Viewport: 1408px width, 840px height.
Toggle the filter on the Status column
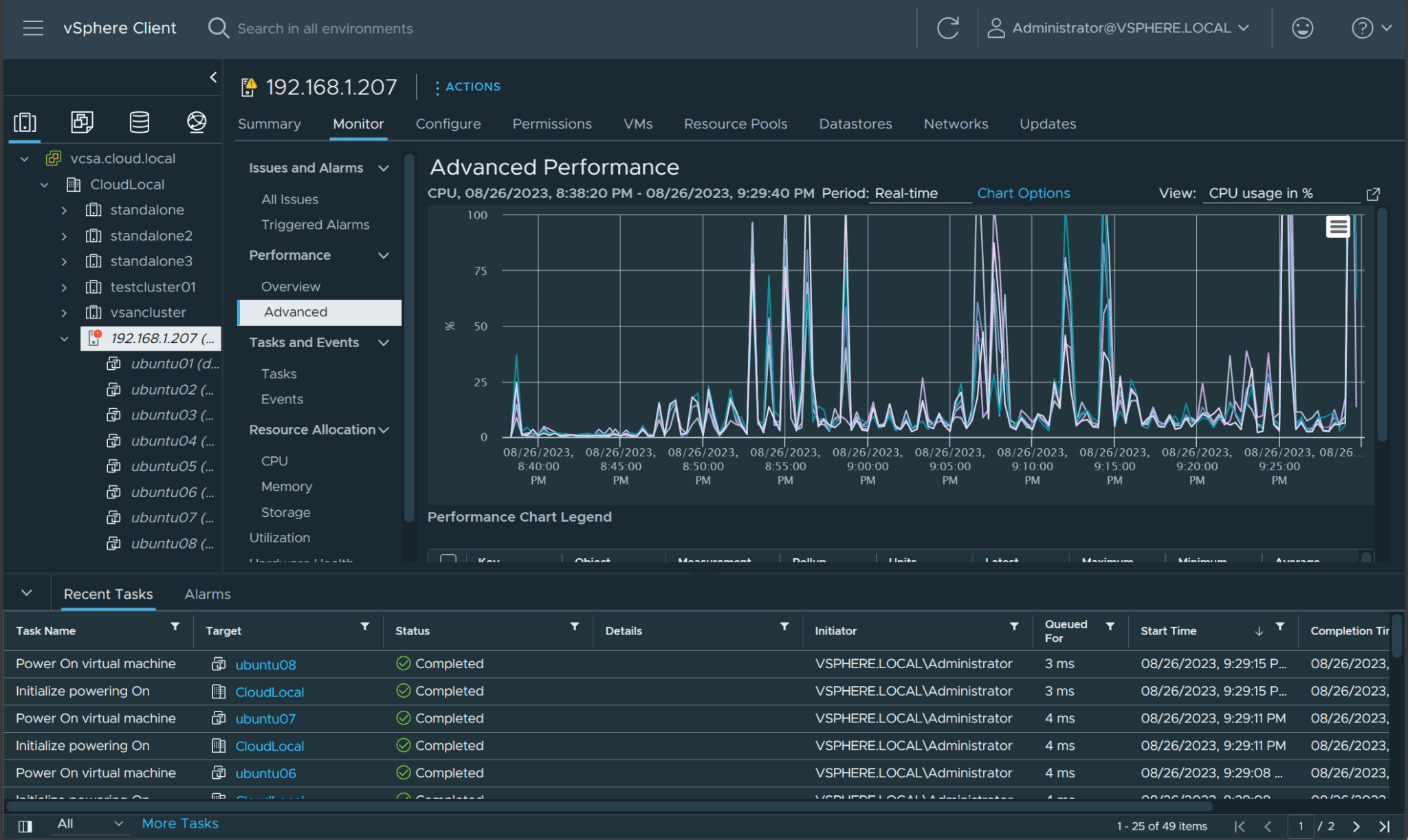[x=575, y=627]
